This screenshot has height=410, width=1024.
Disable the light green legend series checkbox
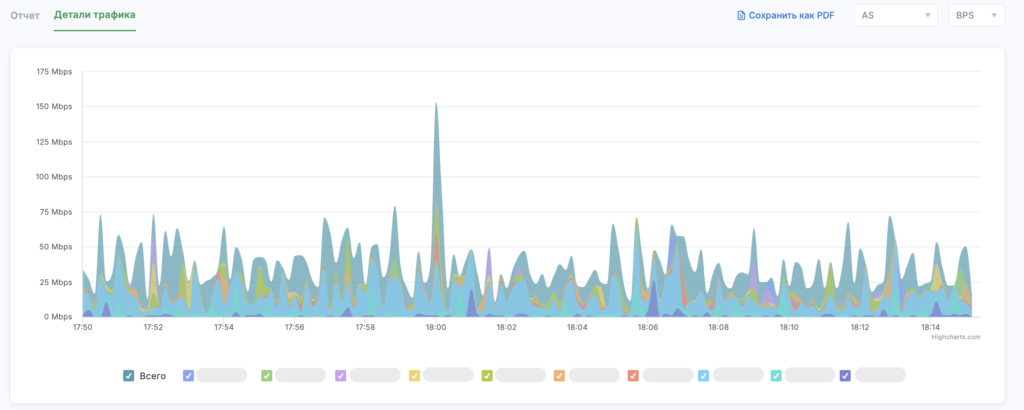pyautogui.click(x=267, y=376)
